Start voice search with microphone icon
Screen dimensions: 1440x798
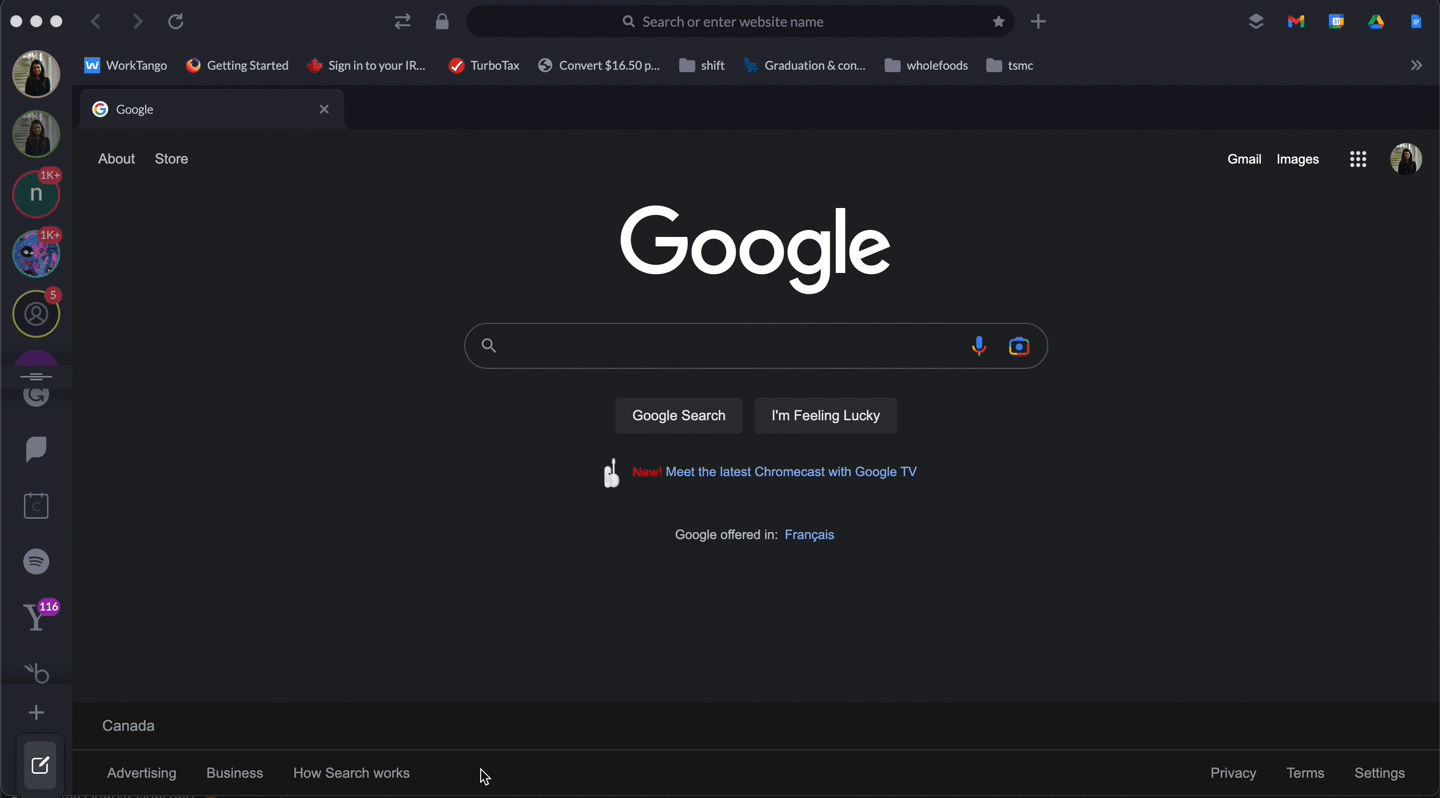point(979,346)
